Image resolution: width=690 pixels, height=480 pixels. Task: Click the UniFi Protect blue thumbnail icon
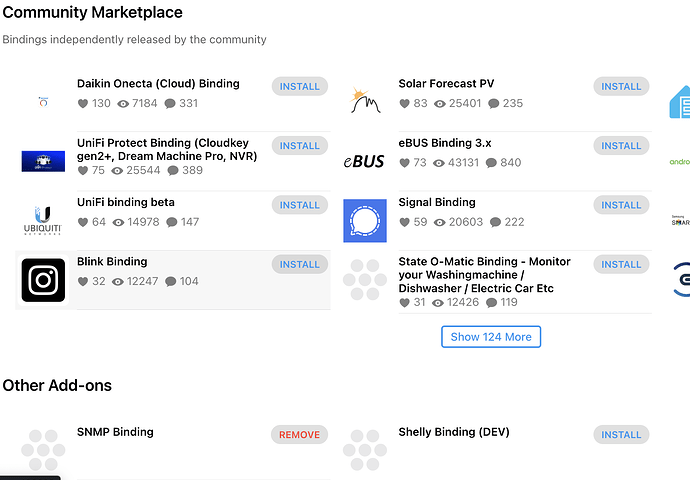point(43,161)
